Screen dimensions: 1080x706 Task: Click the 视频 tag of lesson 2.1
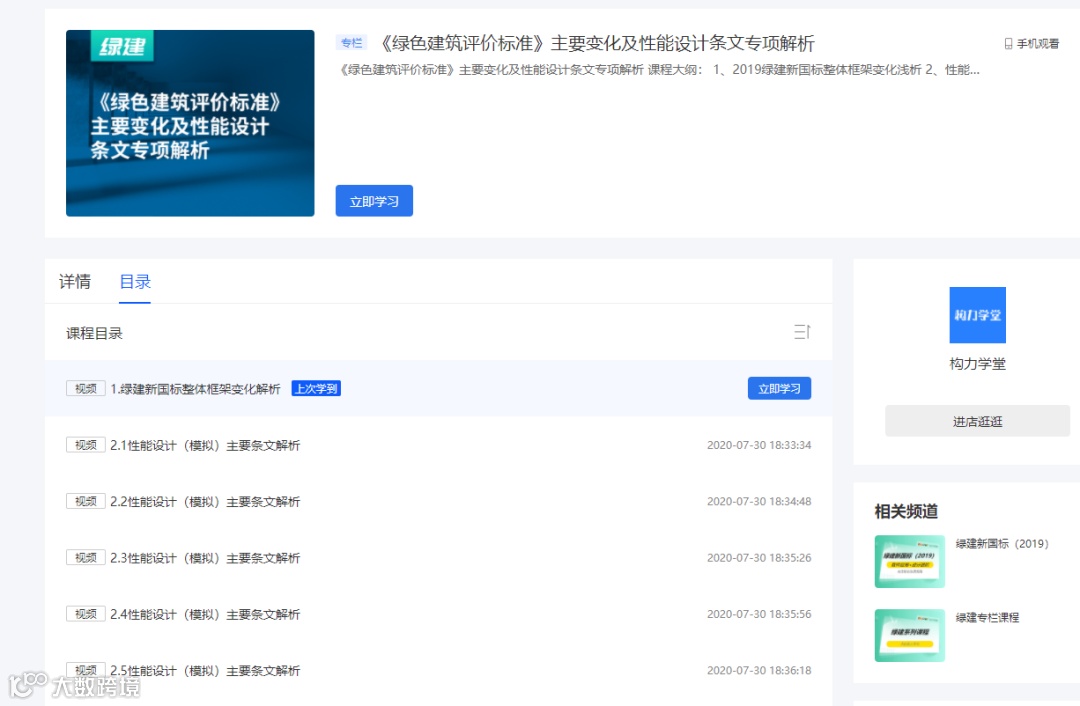[85, 445]
